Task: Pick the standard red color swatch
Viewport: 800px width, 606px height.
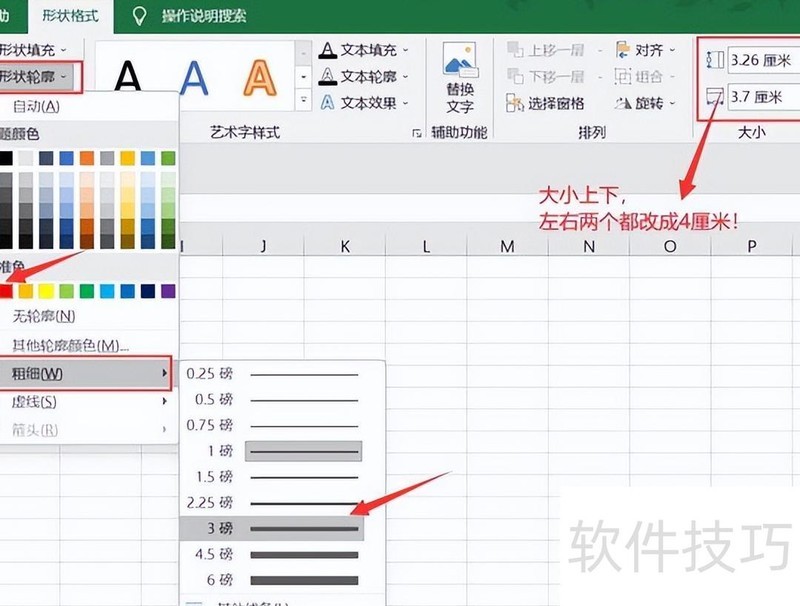Action: (6, 291)
